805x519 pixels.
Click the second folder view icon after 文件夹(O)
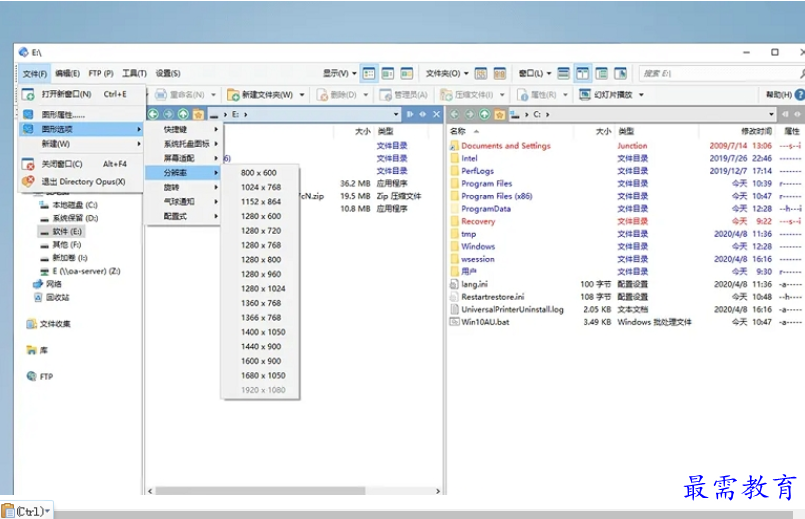pyautogui.click(x=500, y=73)
